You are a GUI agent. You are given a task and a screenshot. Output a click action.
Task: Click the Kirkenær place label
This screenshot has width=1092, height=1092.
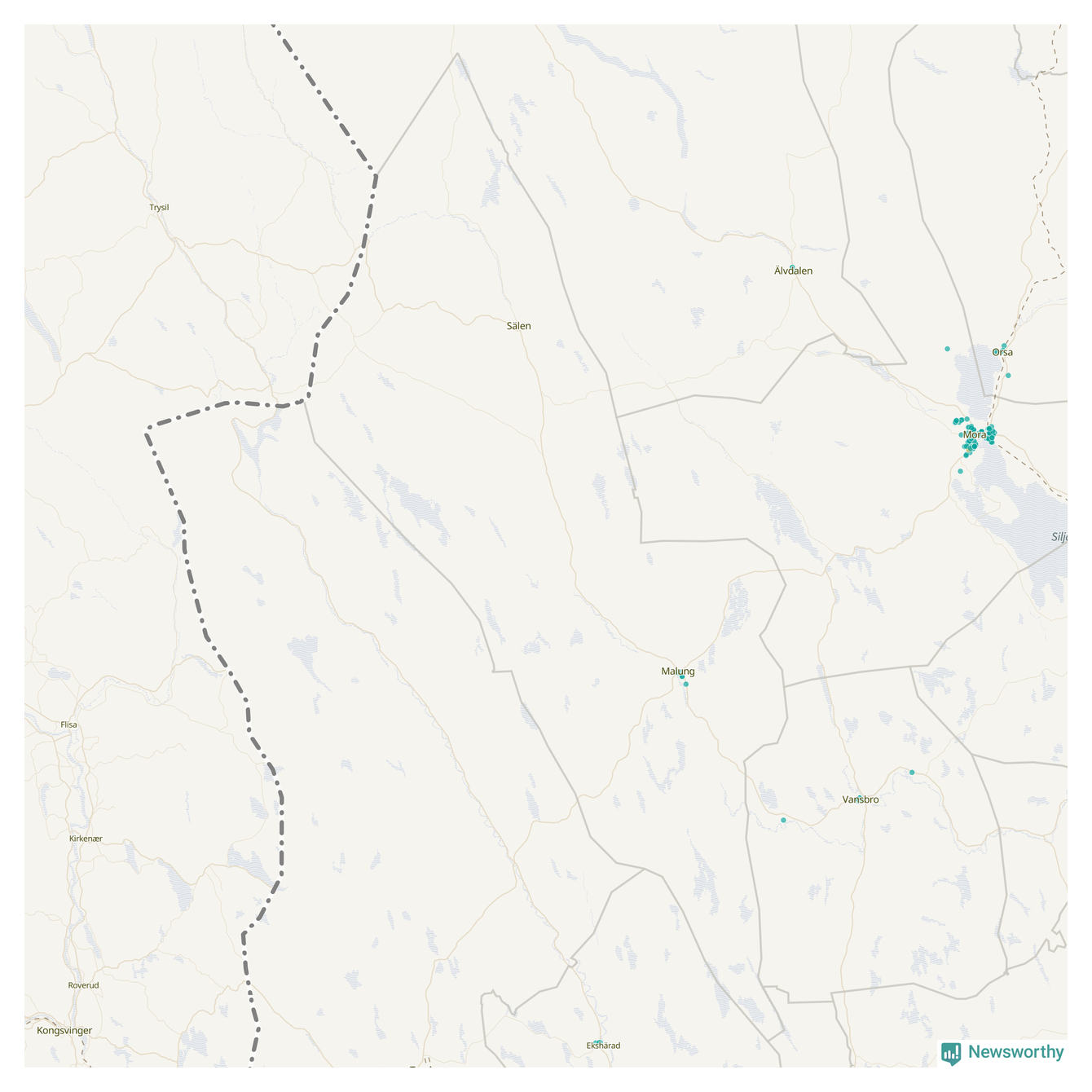(86, 839)
